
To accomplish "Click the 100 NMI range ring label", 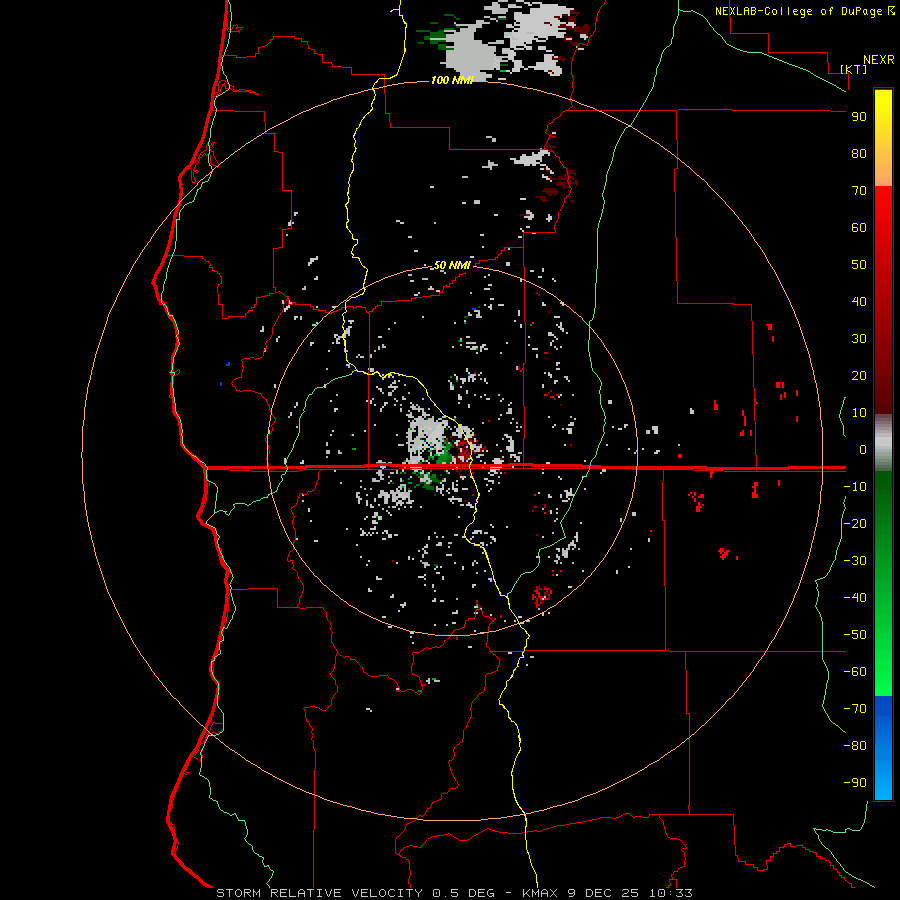I will 452,80.
